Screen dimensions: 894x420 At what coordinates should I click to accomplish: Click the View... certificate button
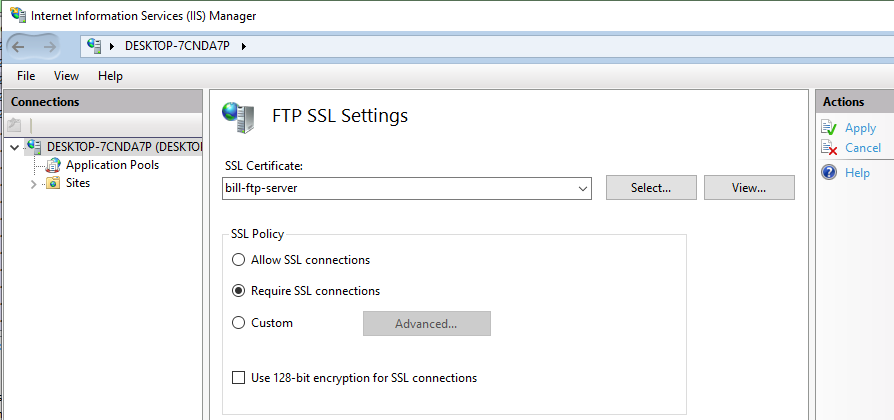(x=749, y=188)
